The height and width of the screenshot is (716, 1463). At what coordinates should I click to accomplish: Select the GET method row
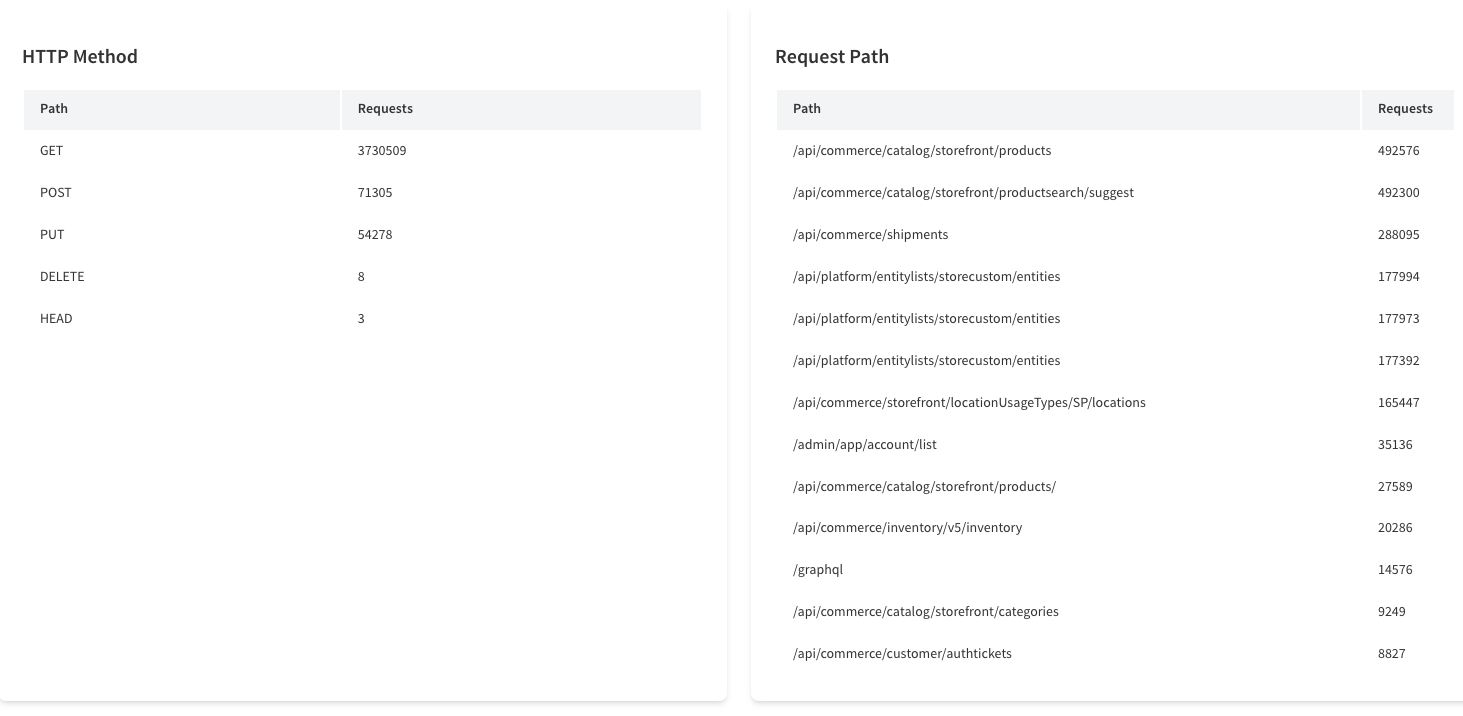coord(49,151)
